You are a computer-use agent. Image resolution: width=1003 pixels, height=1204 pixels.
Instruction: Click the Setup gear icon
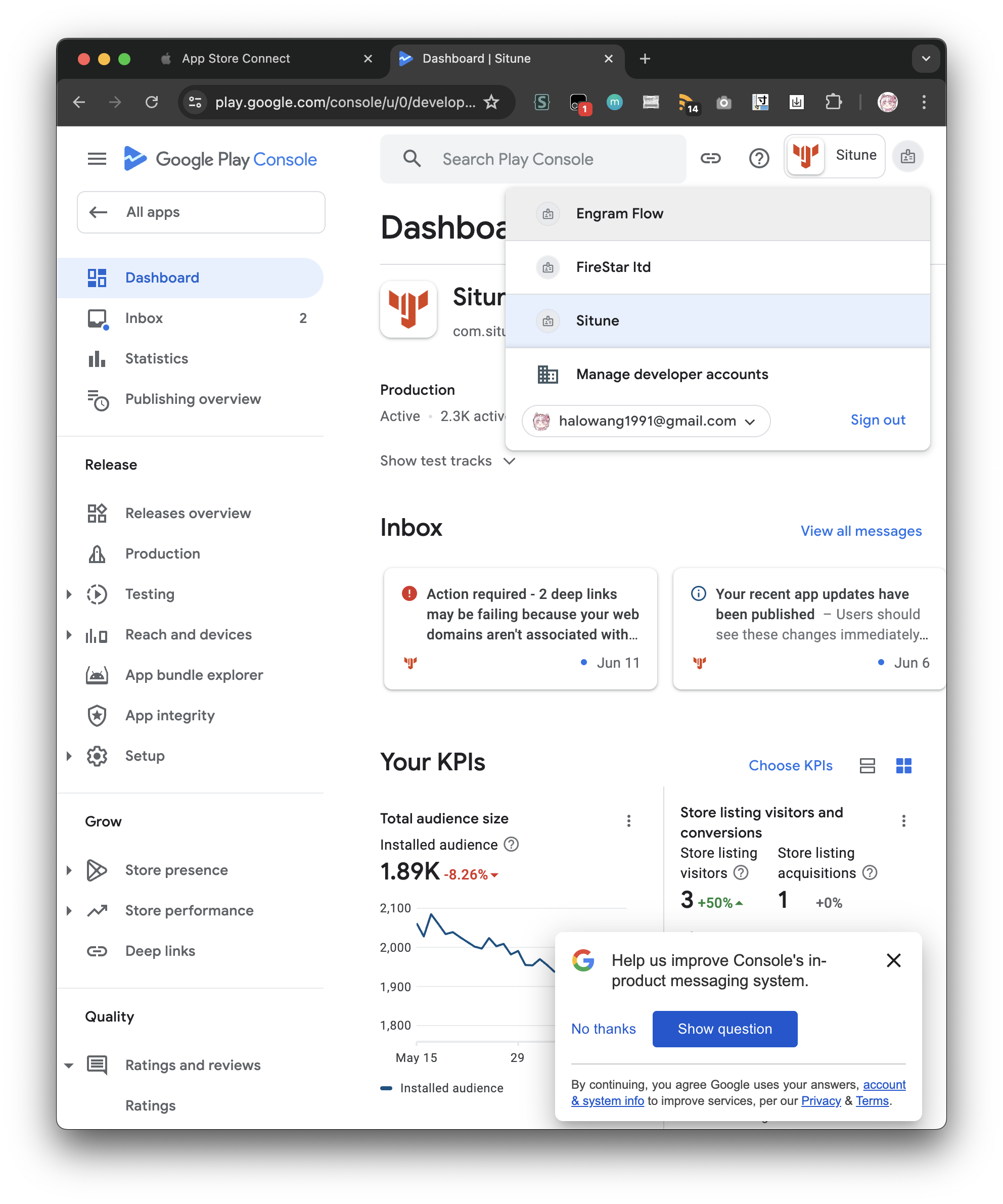click(97, 756)
